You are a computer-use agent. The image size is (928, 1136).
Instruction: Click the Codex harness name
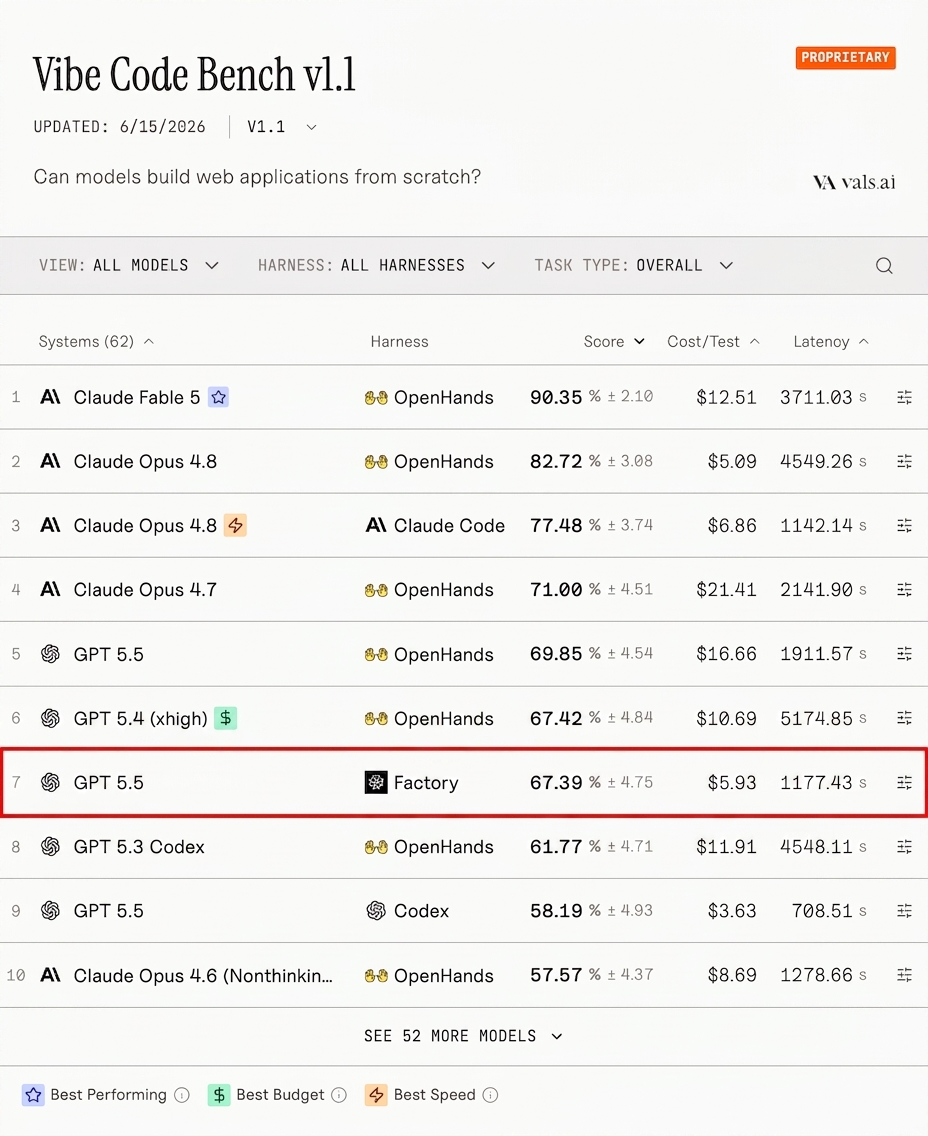coord(422,911)
